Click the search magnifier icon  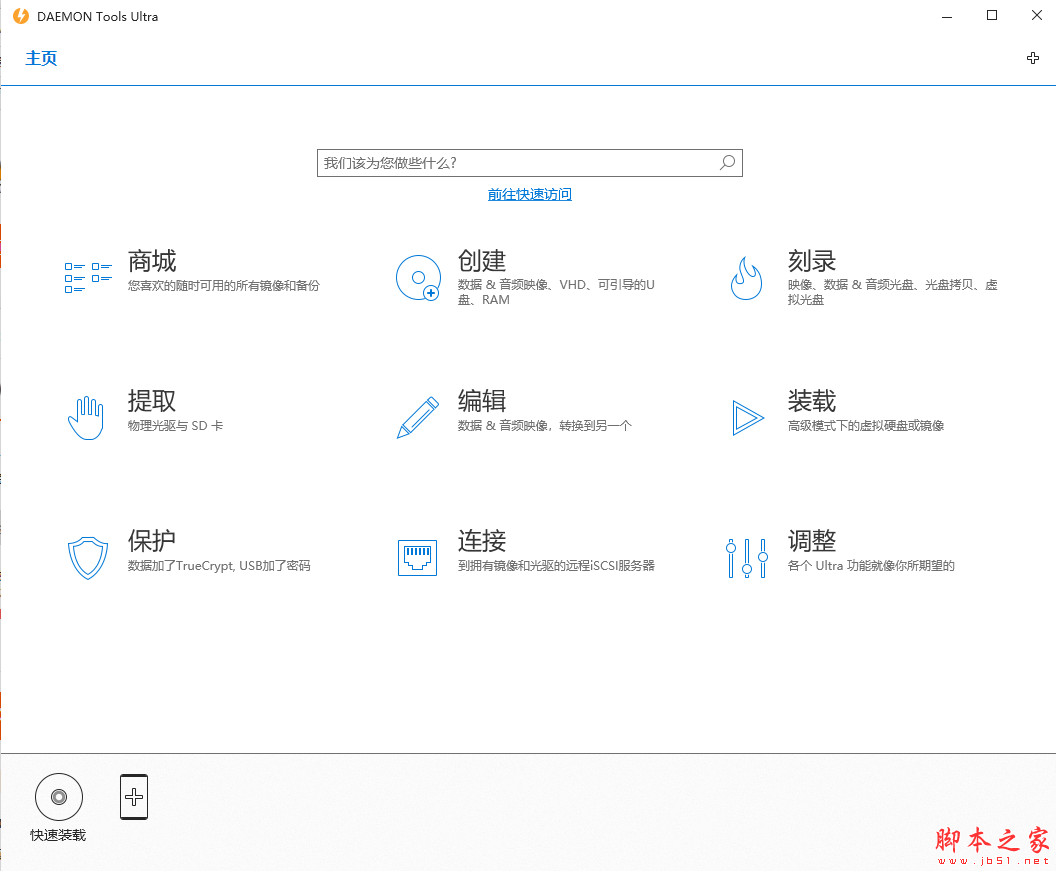tap(727, 162)
